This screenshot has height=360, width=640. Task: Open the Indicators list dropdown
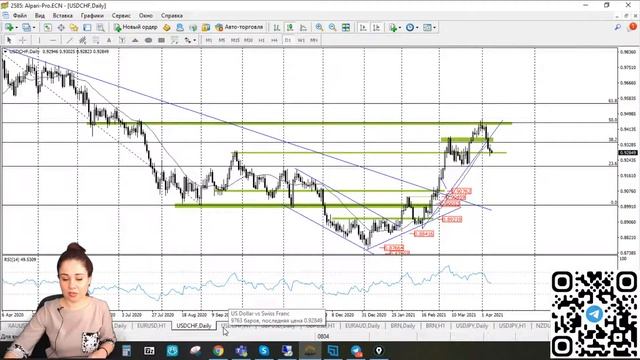point(395,27)
